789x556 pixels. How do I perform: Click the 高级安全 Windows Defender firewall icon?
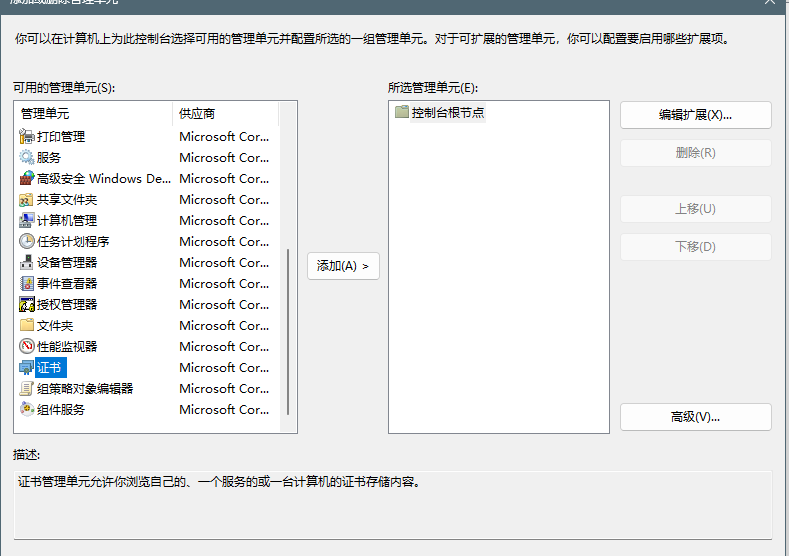(x=27, y=179)
